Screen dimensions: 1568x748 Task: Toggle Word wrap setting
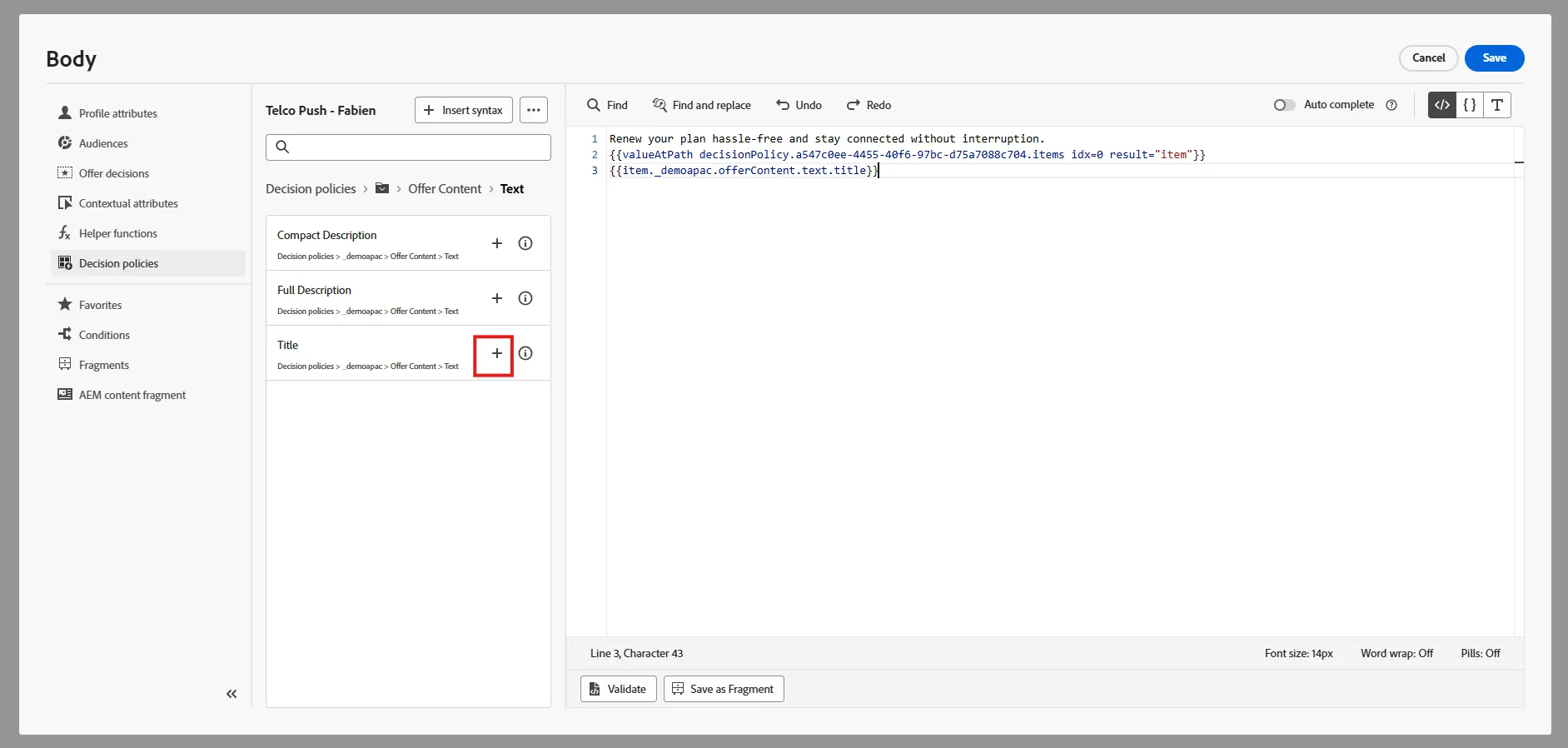click(1397, 654)
